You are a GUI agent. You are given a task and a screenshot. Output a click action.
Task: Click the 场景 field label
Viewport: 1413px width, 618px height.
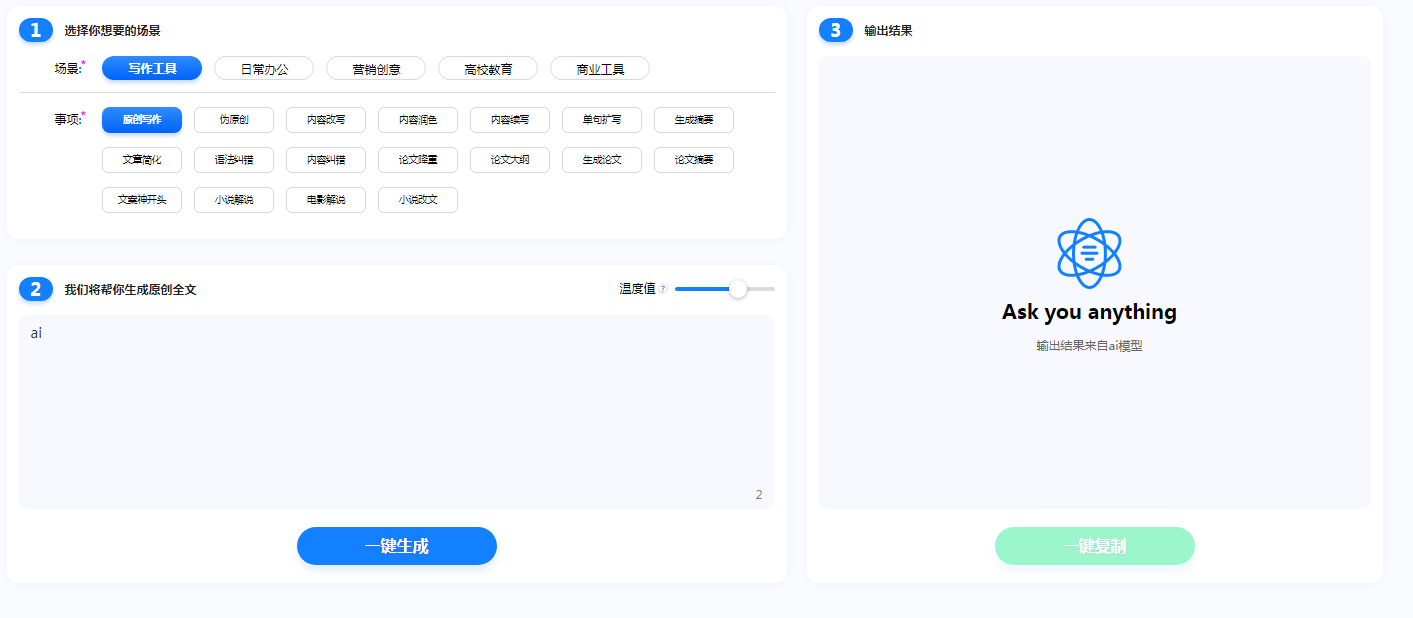click(69, 68)
